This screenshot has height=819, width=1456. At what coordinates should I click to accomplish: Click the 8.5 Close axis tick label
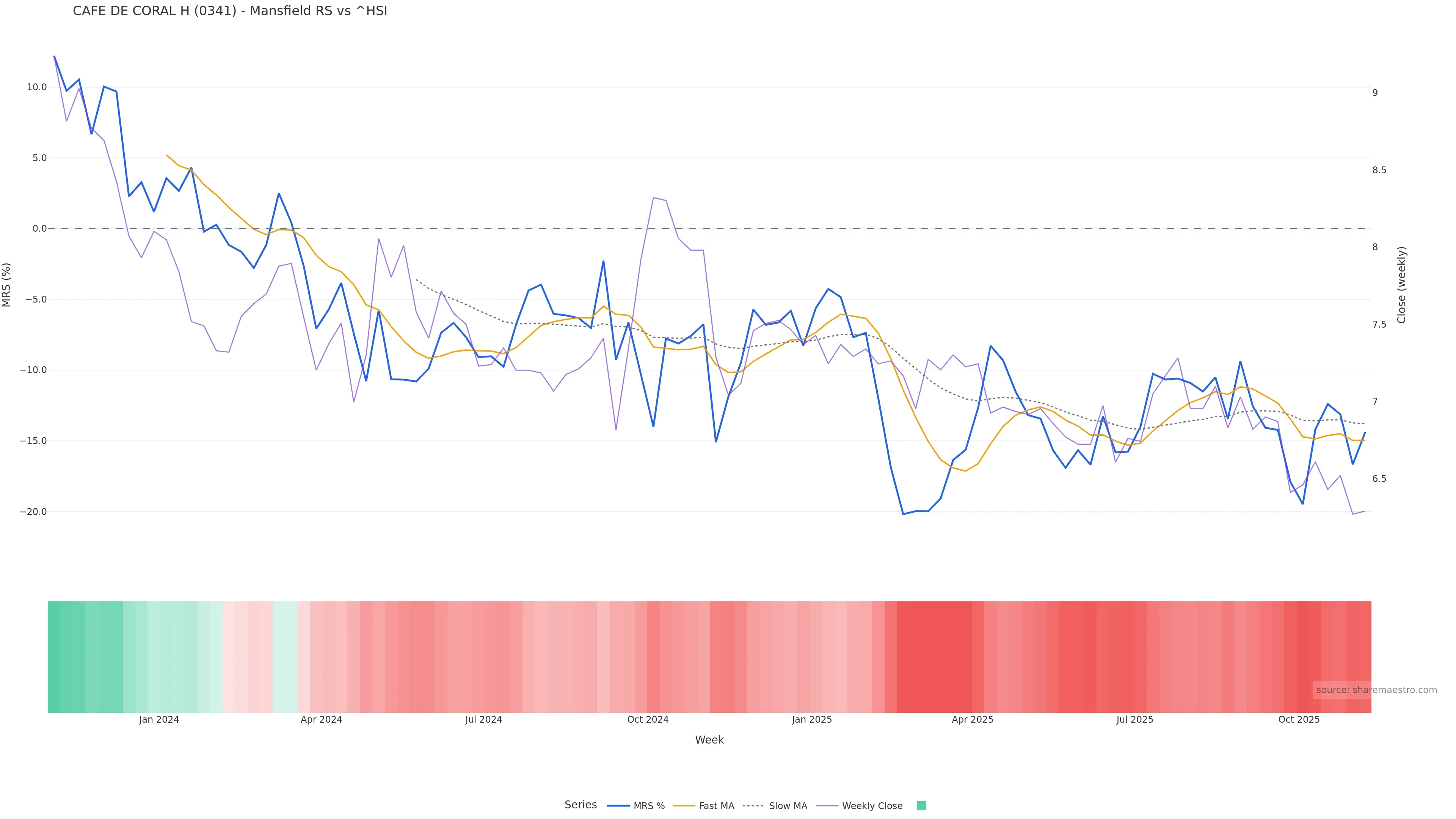tap(1379, 170)
